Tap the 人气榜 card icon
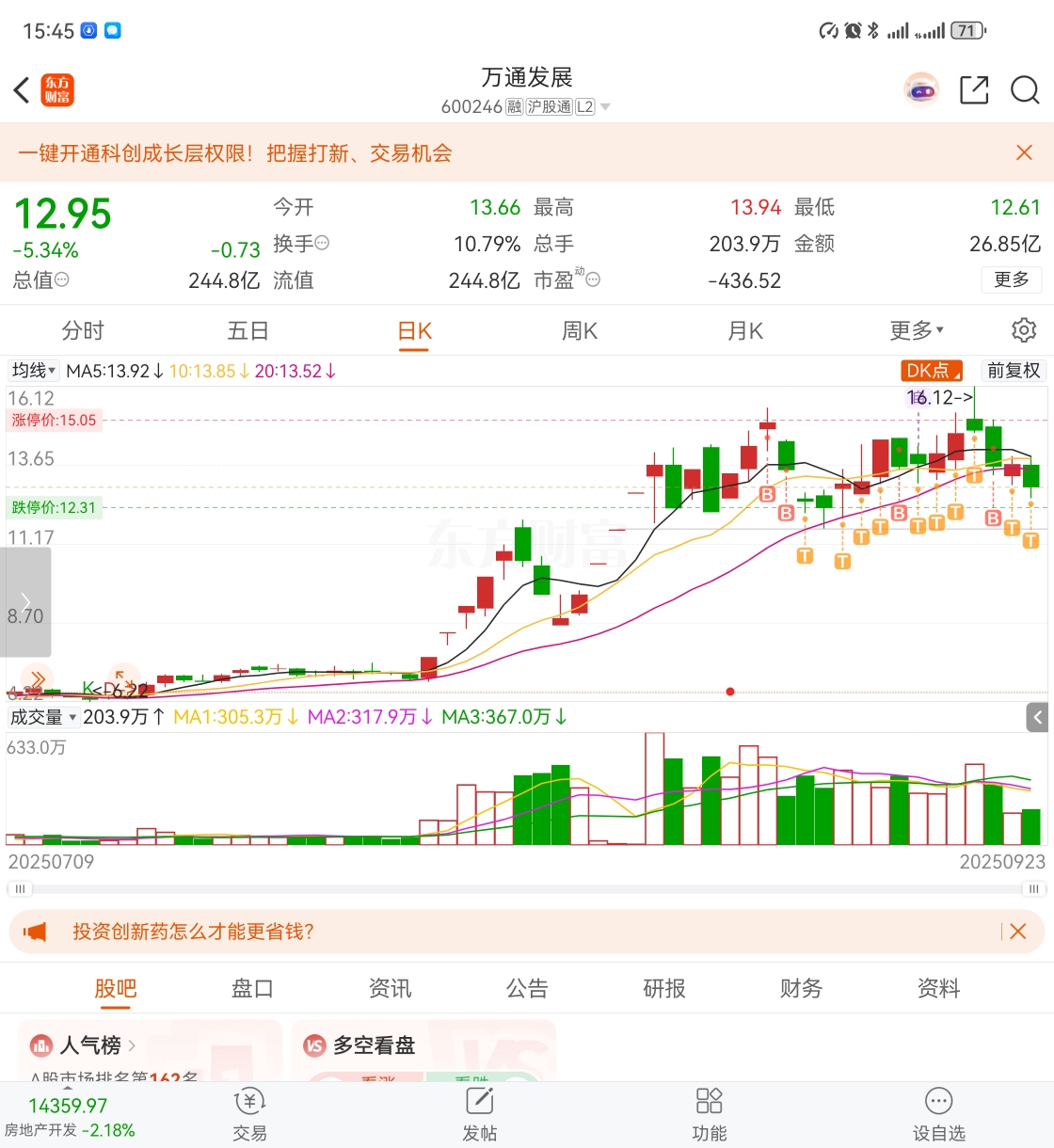 click(41, 1045)
